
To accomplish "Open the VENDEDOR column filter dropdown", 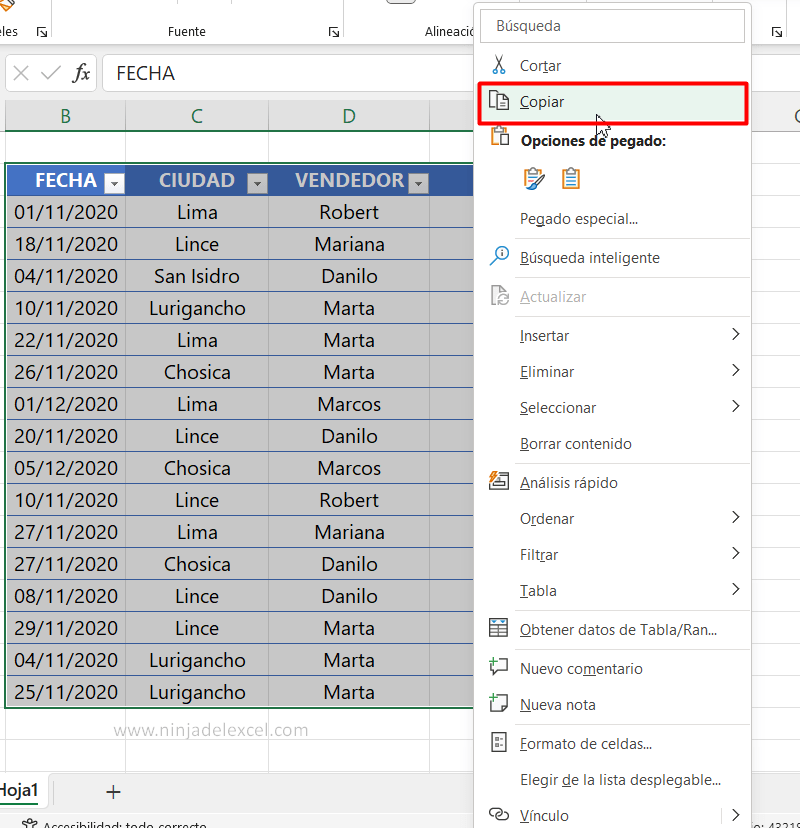I will pyautogui.click(x=417, y=182).
